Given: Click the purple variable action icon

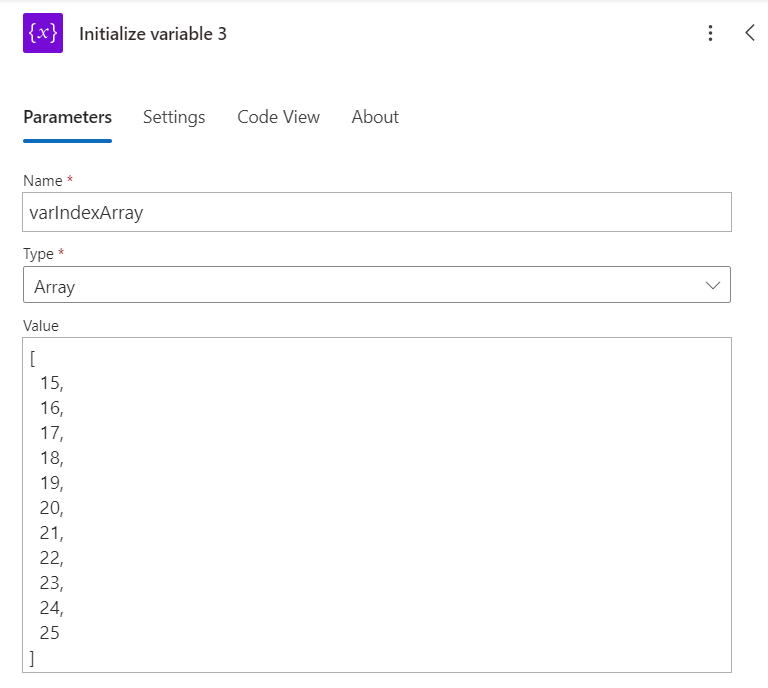Looking at the screenshot, I should point(43,33).
